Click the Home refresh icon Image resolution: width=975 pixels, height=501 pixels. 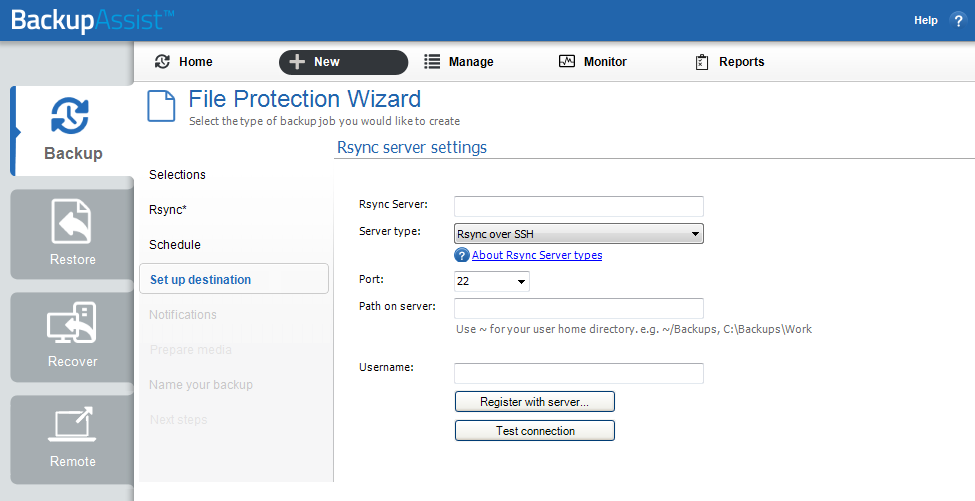(x=162, y=62)
